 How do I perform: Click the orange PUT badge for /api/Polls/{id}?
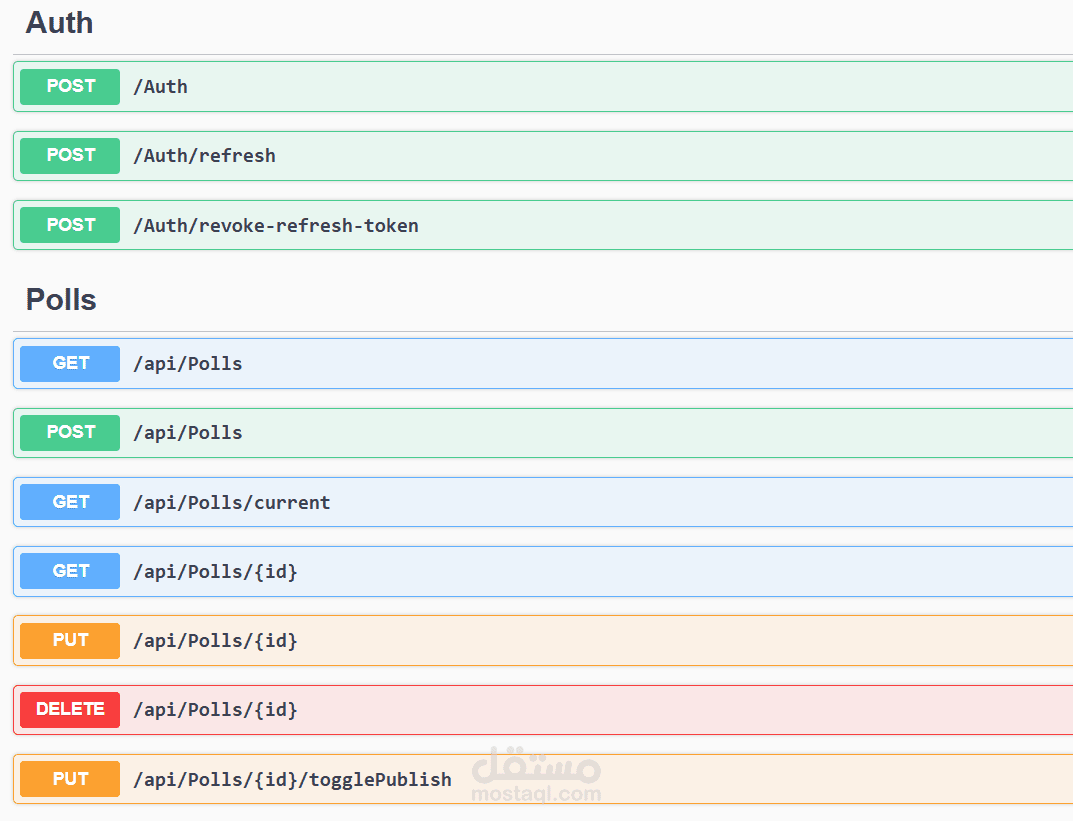(x=70, y=640)
